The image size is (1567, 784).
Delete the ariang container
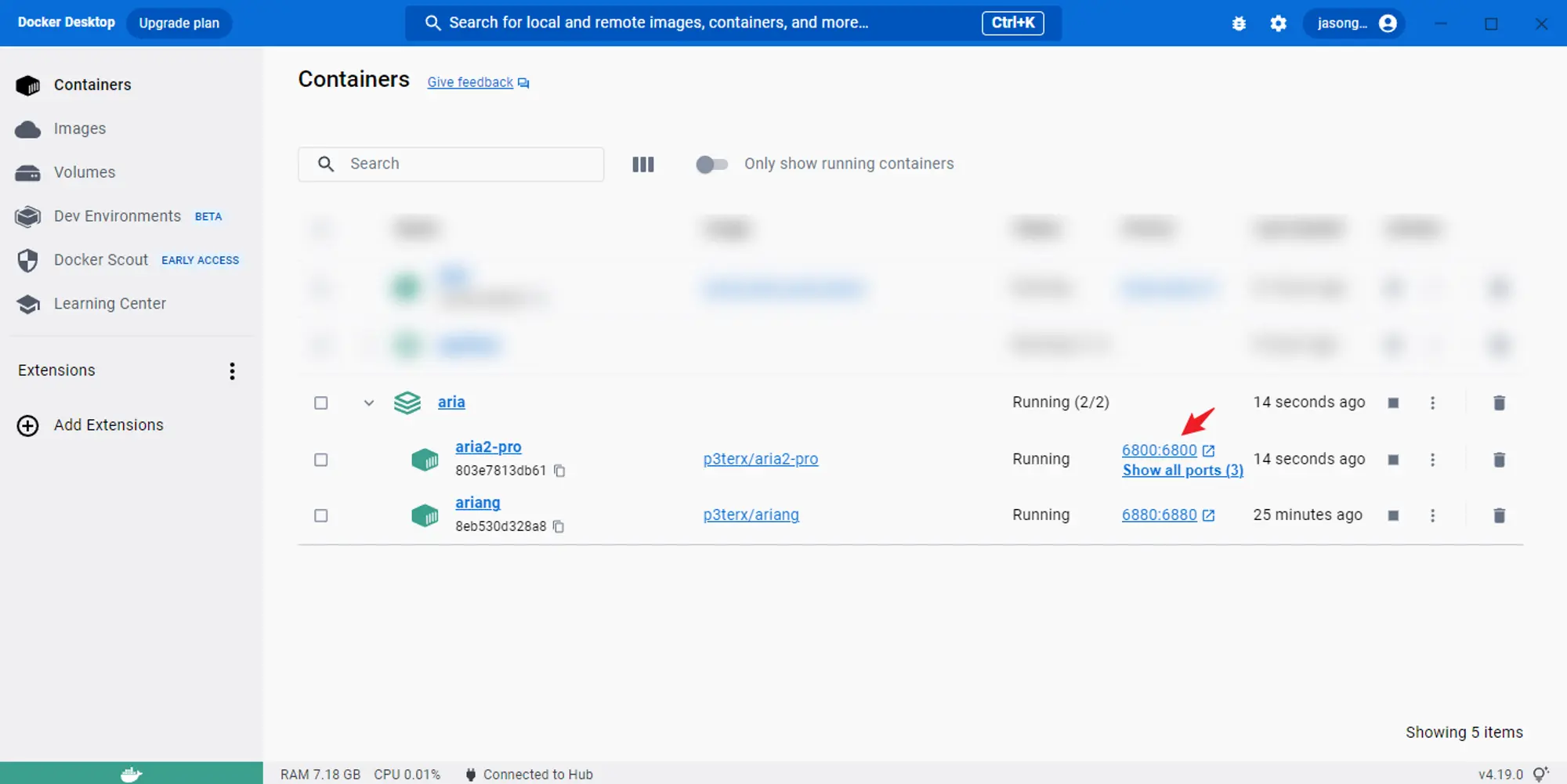tap(1499, 515)
